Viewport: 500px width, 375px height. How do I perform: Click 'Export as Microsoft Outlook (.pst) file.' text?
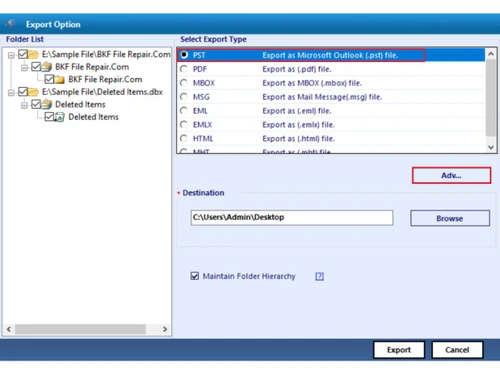(x=330, y=55)
